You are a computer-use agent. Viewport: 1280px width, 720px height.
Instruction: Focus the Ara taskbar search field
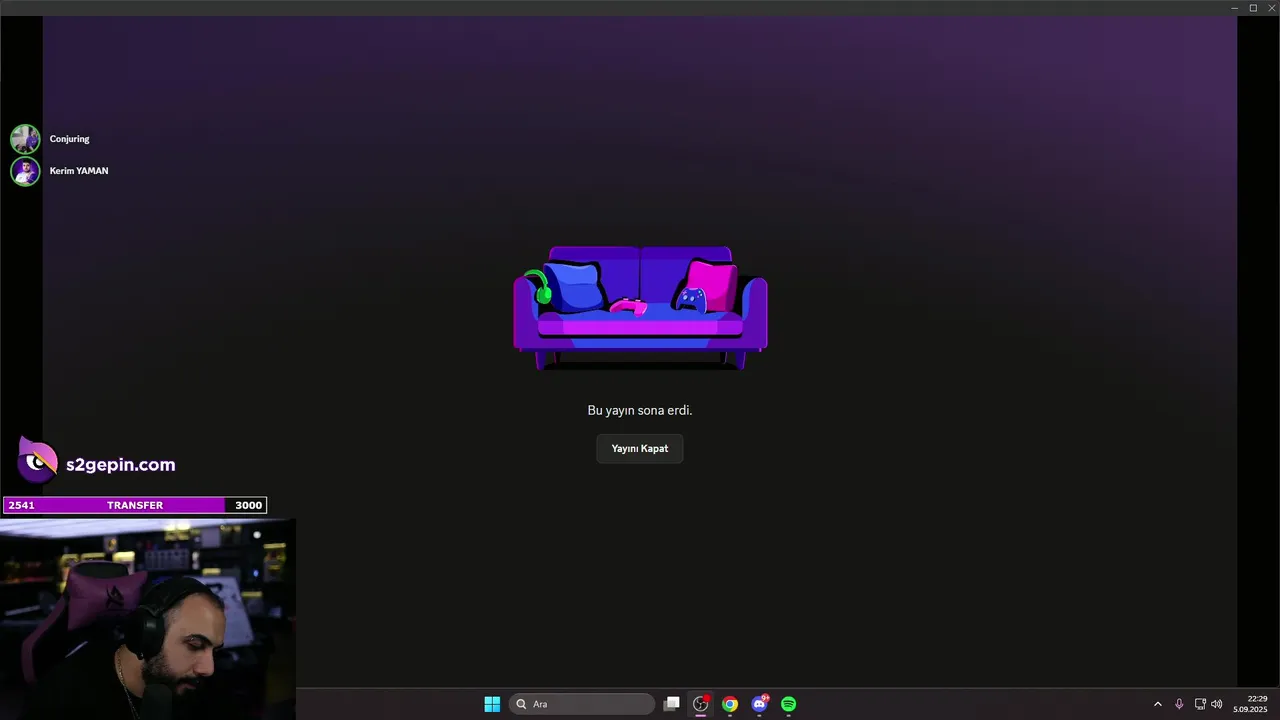[582, 704]
